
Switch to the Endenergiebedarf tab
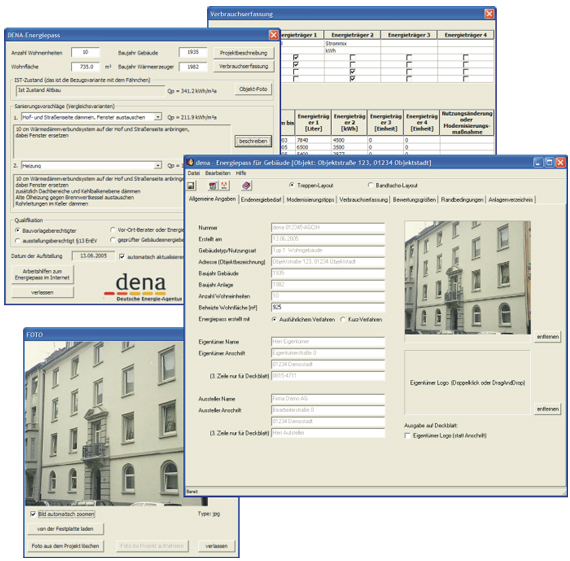point(261,200)
